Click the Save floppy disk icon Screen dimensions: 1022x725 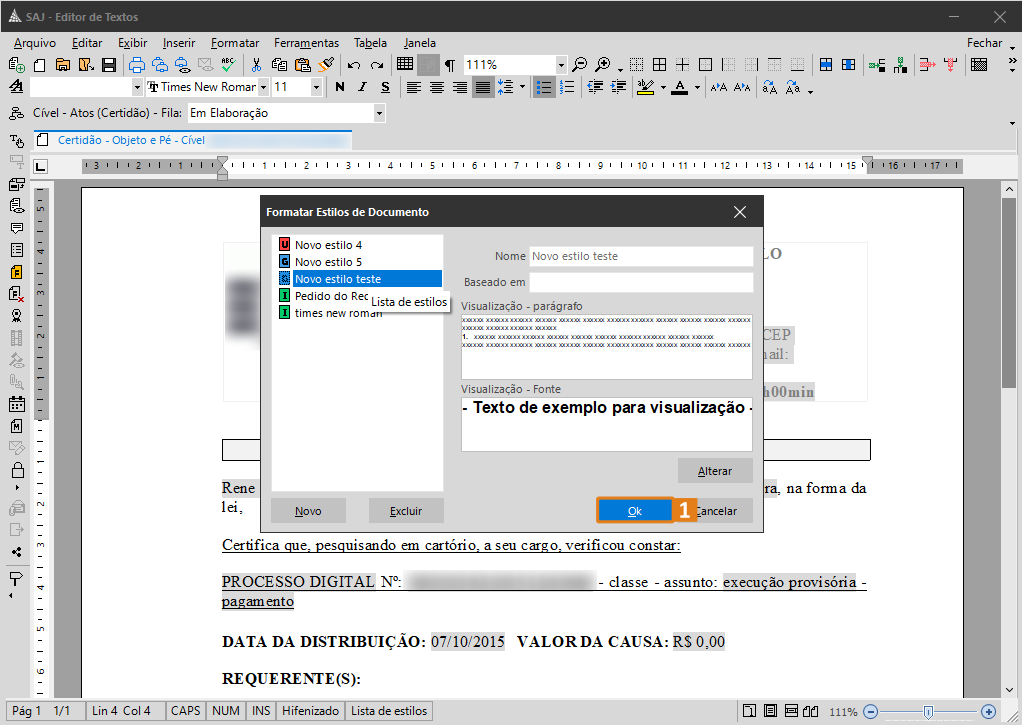click(x=109, y=65)
